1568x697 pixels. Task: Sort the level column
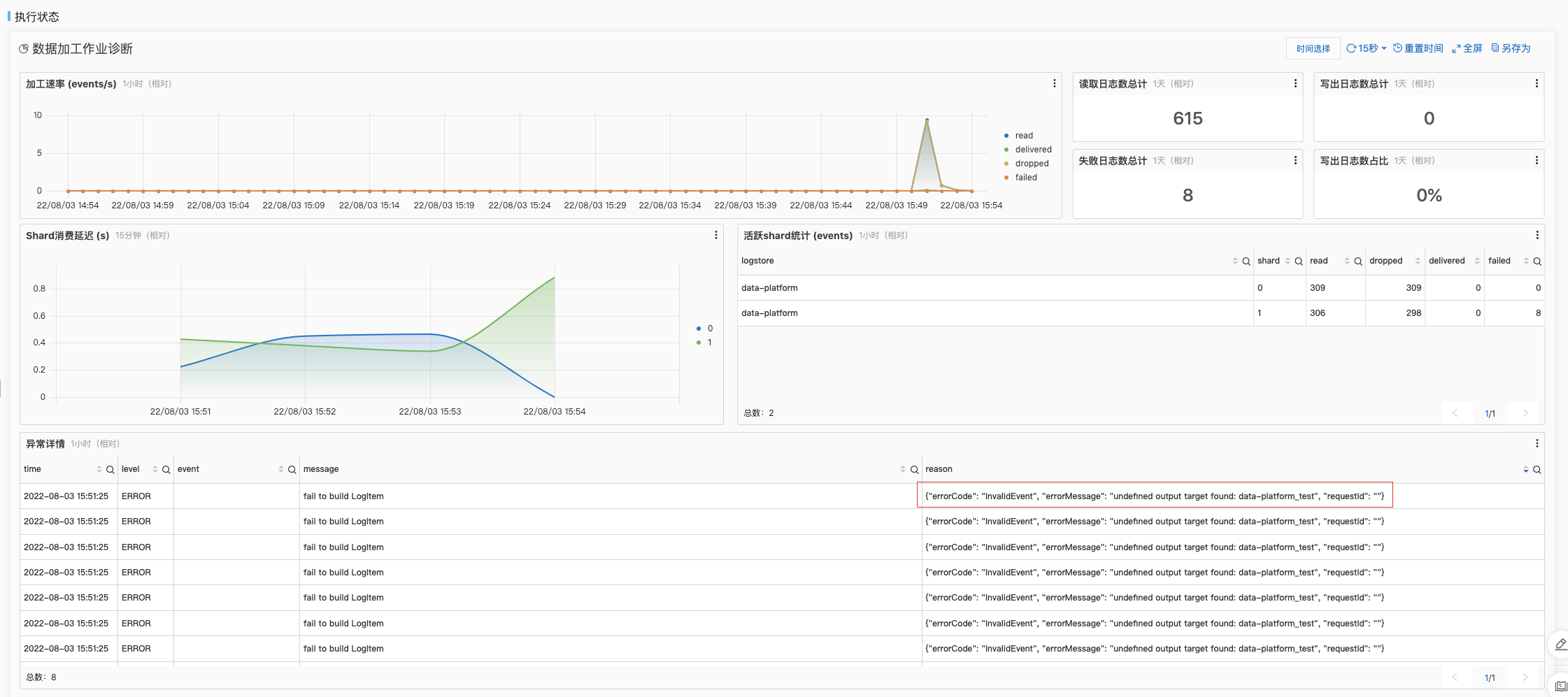coord(155,469)
